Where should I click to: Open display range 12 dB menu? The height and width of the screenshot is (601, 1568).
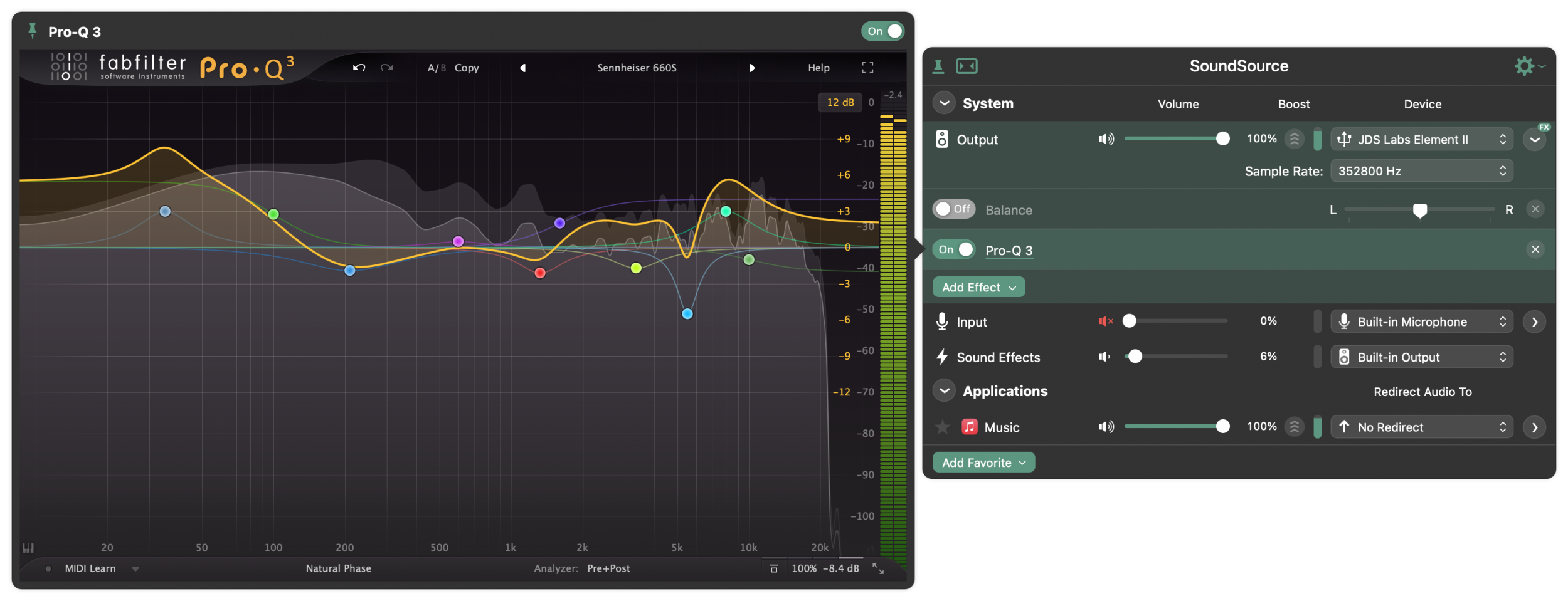click(840, 102)
